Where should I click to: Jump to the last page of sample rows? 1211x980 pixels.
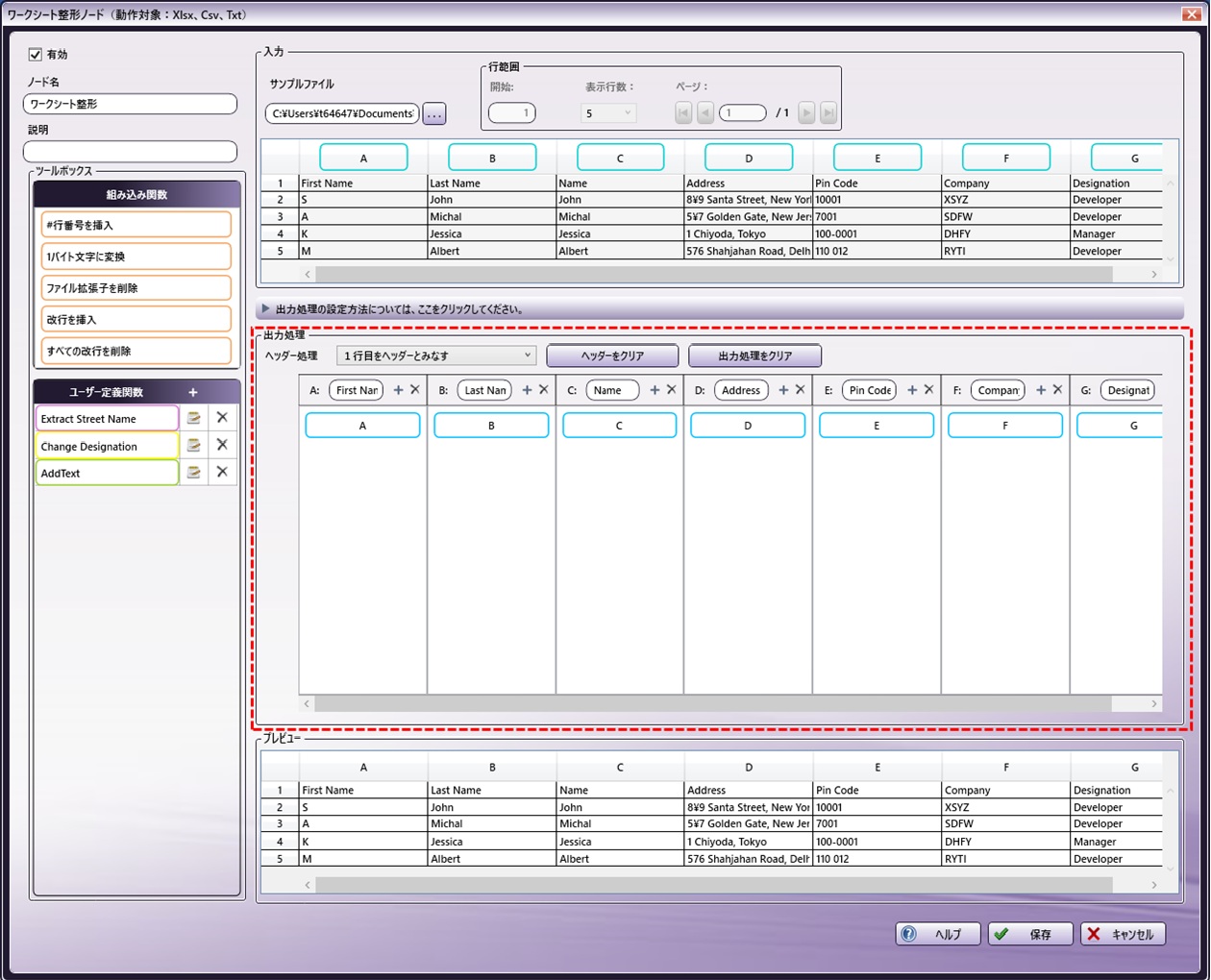(828, 112)
